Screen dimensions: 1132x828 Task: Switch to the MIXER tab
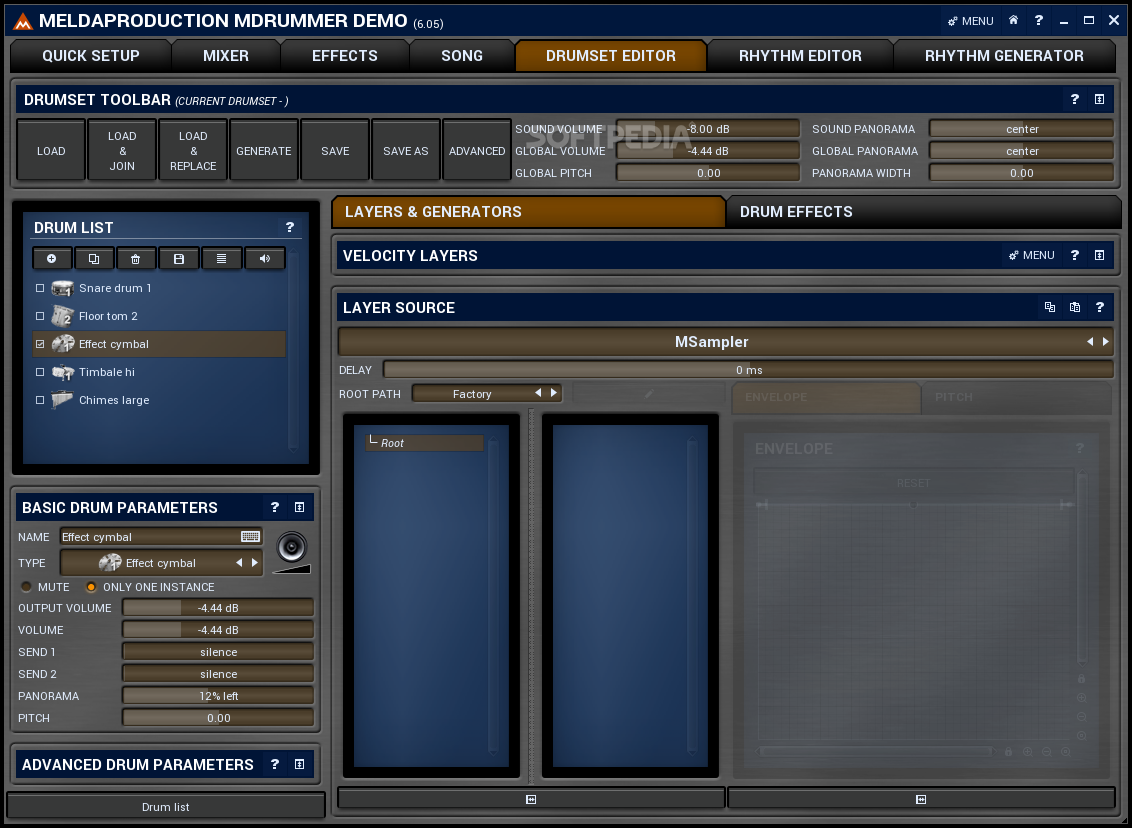(226, 56)
